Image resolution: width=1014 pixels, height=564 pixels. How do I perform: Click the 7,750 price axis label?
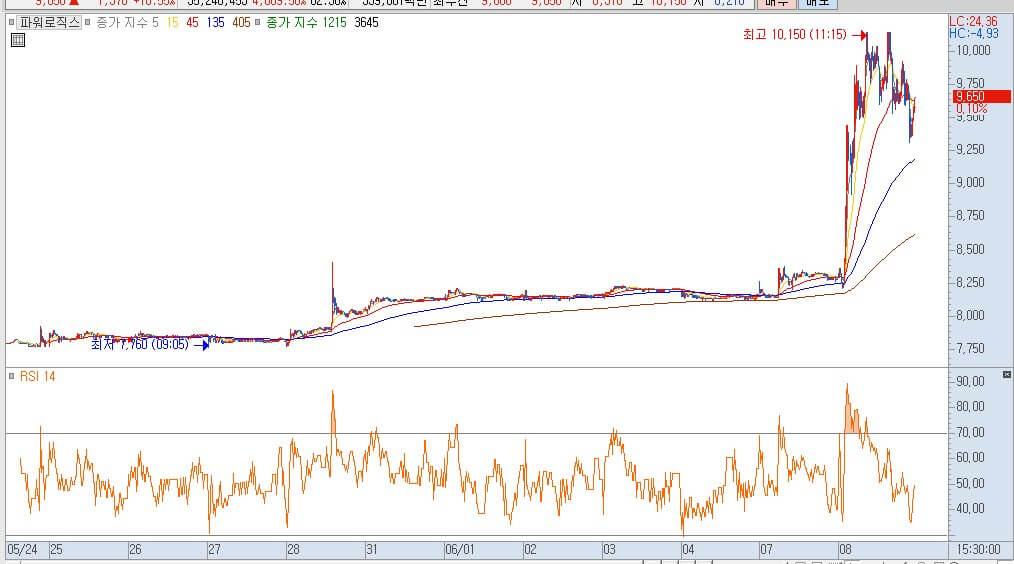tap(970, 349)
